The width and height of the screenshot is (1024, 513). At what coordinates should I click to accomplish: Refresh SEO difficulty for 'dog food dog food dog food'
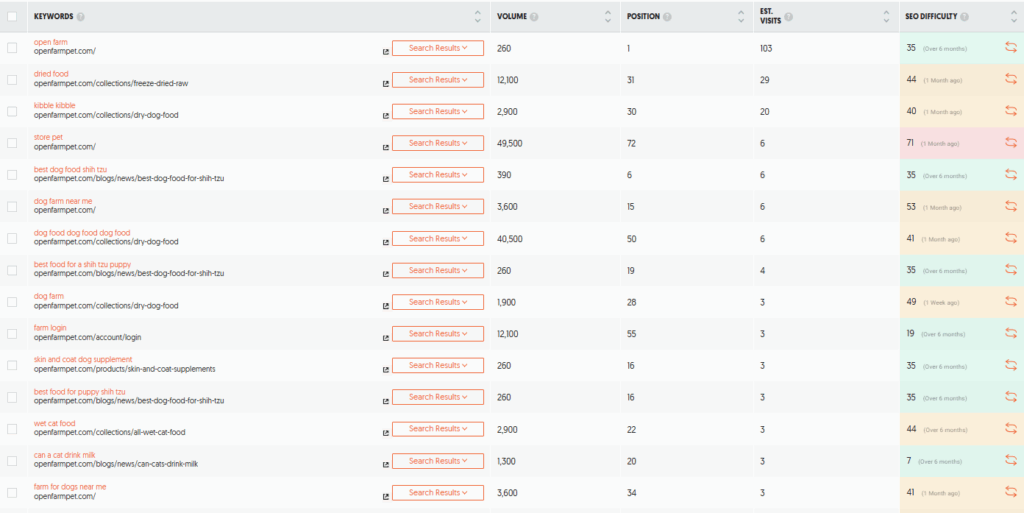pyautogui.click(x=1010, y=238)
